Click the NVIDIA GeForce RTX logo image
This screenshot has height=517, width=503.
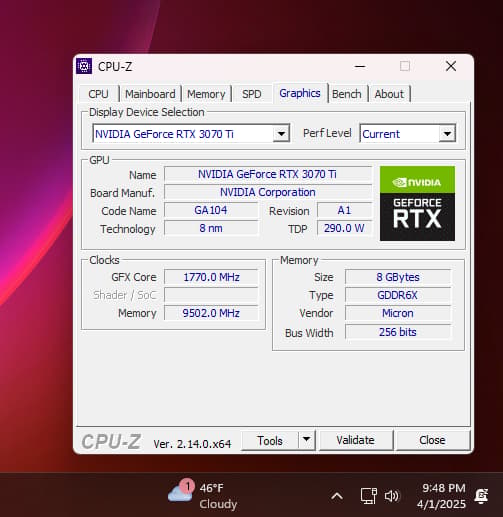click(x=417, y=203)
